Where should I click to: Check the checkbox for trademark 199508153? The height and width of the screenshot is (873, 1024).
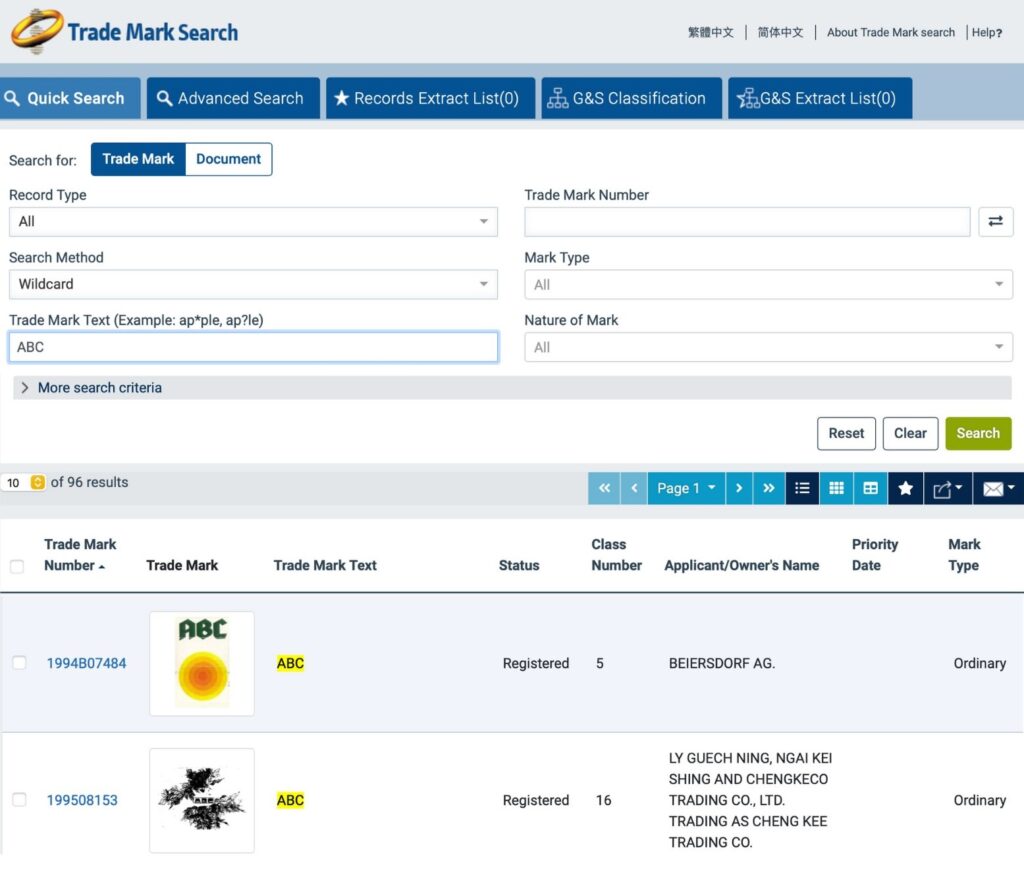18,800
